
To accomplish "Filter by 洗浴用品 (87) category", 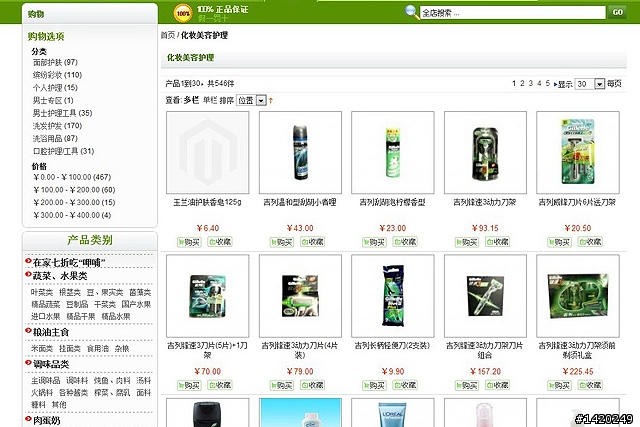I will (55, 138).
